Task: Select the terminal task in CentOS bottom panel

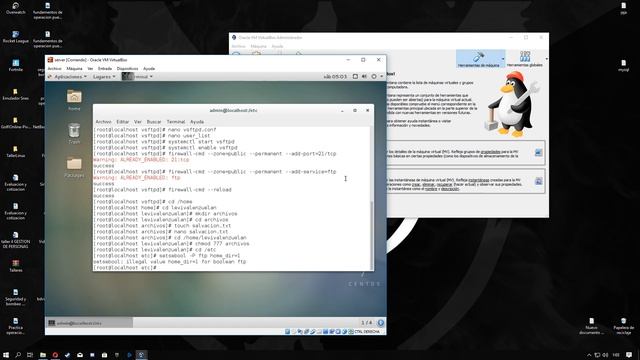Action: coord(89,323)
